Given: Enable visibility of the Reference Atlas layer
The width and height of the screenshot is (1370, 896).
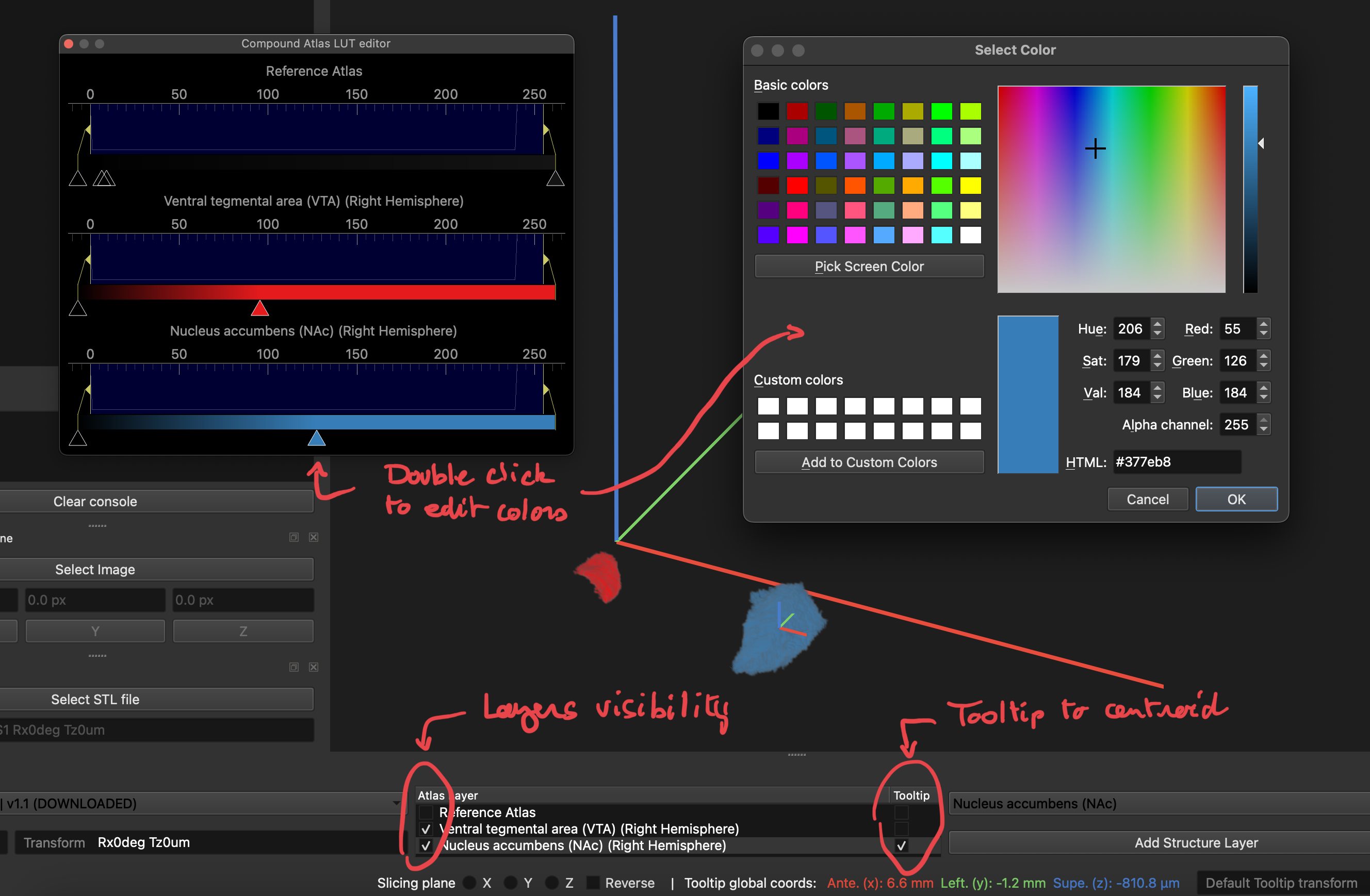Looking at the screenshot, I should click(x=426, y=812).
